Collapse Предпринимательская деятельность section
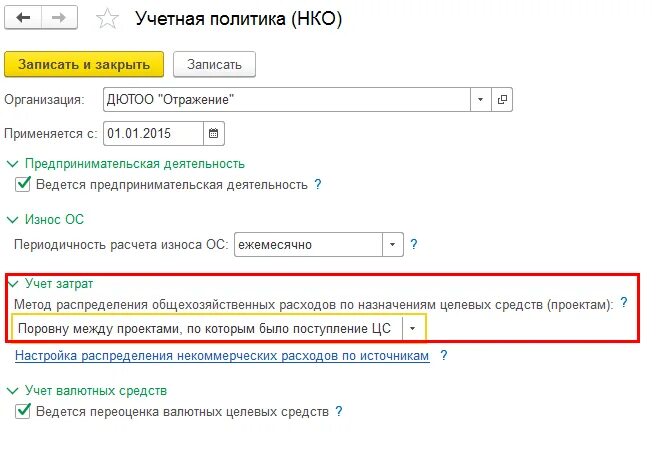The width and height of the screenshot is (658, 463). click(13, 164)
